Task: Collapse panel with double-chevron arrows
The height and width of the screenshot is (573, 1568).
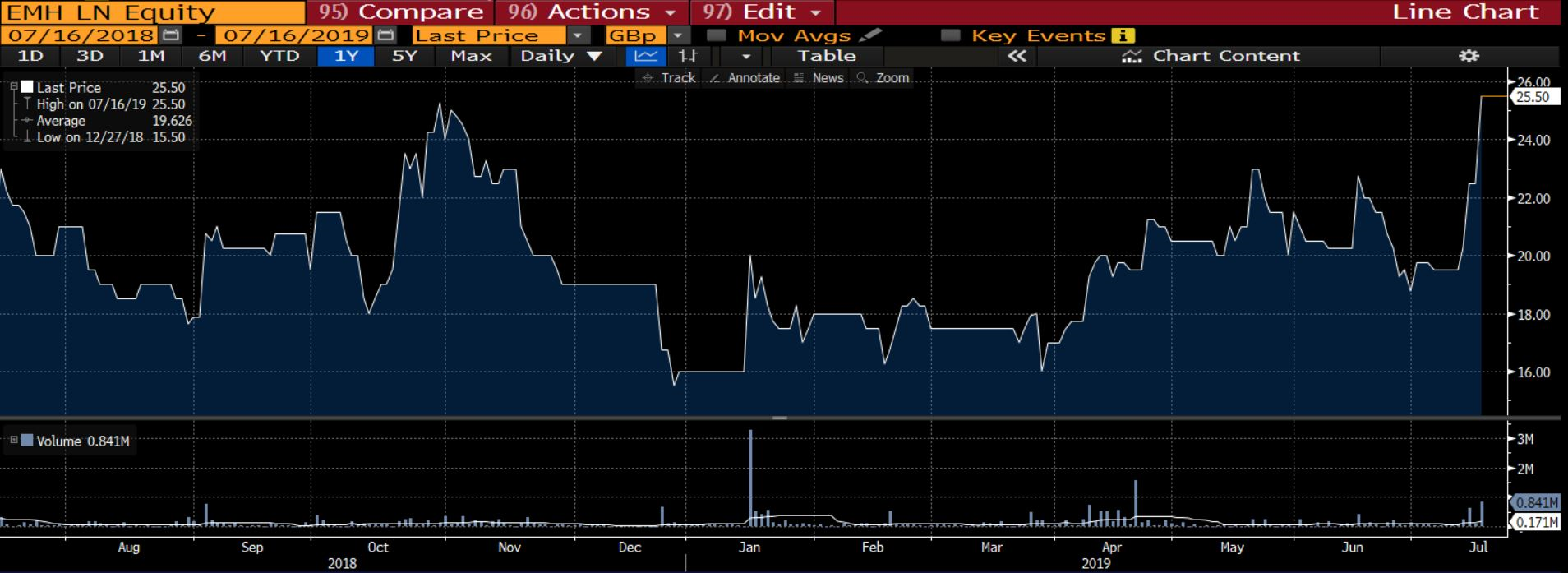Action: pos(1017,56)
